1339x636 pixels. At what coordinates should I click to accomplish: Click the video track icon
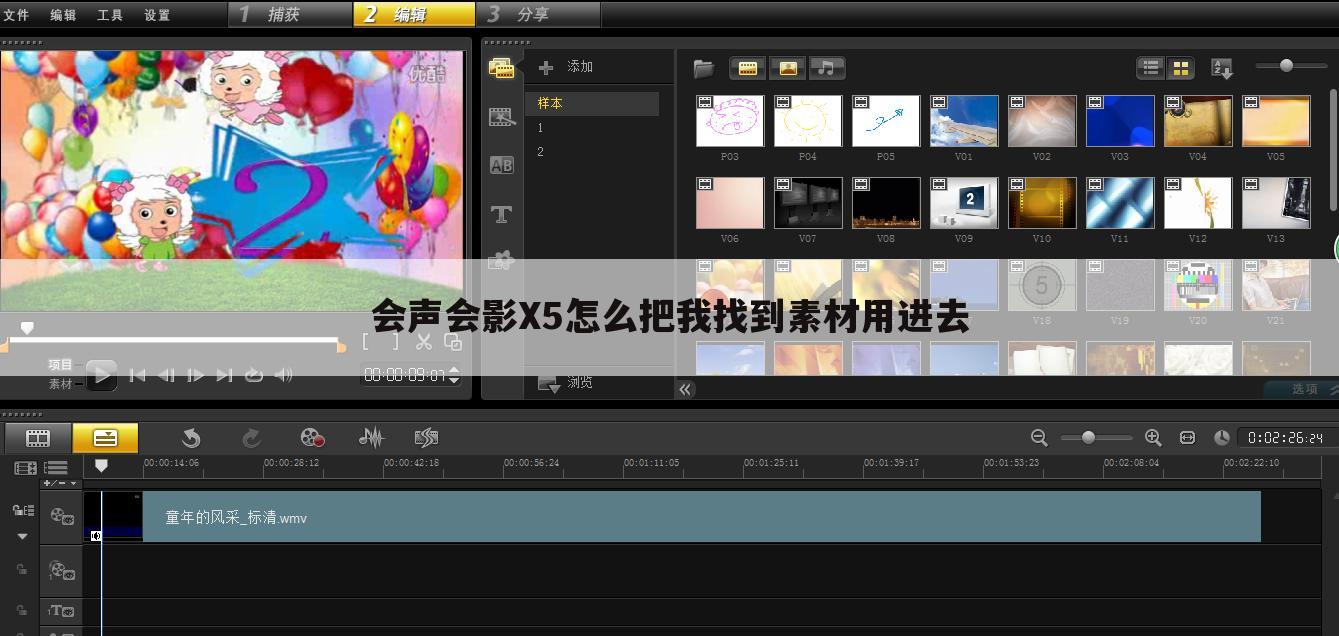[x=62, y=516]
